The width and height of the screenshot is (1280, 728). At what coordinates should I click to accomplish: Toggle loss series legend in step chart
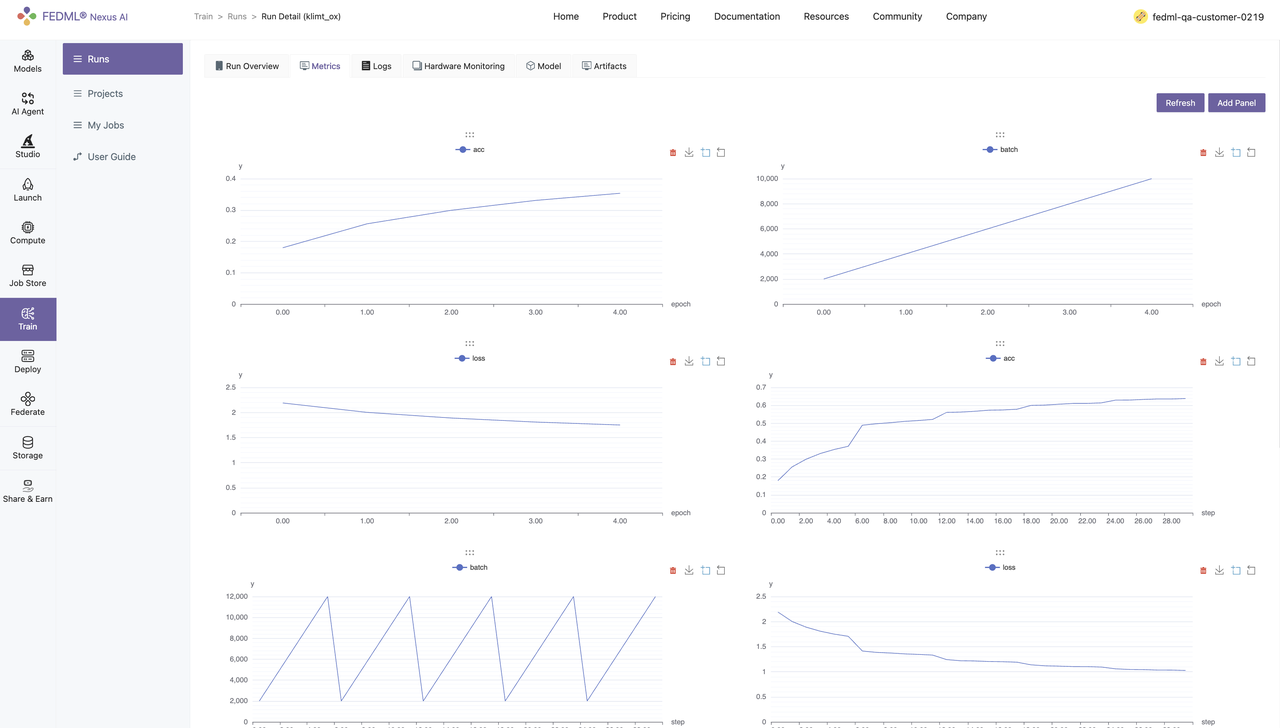[x=1000, y=567]
